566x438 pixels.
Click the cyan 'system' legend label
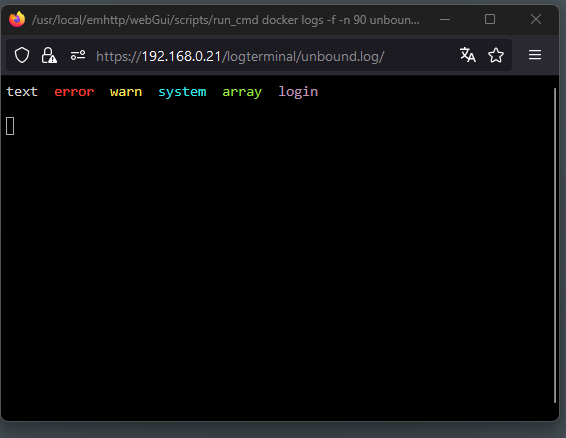click(182, 92)
